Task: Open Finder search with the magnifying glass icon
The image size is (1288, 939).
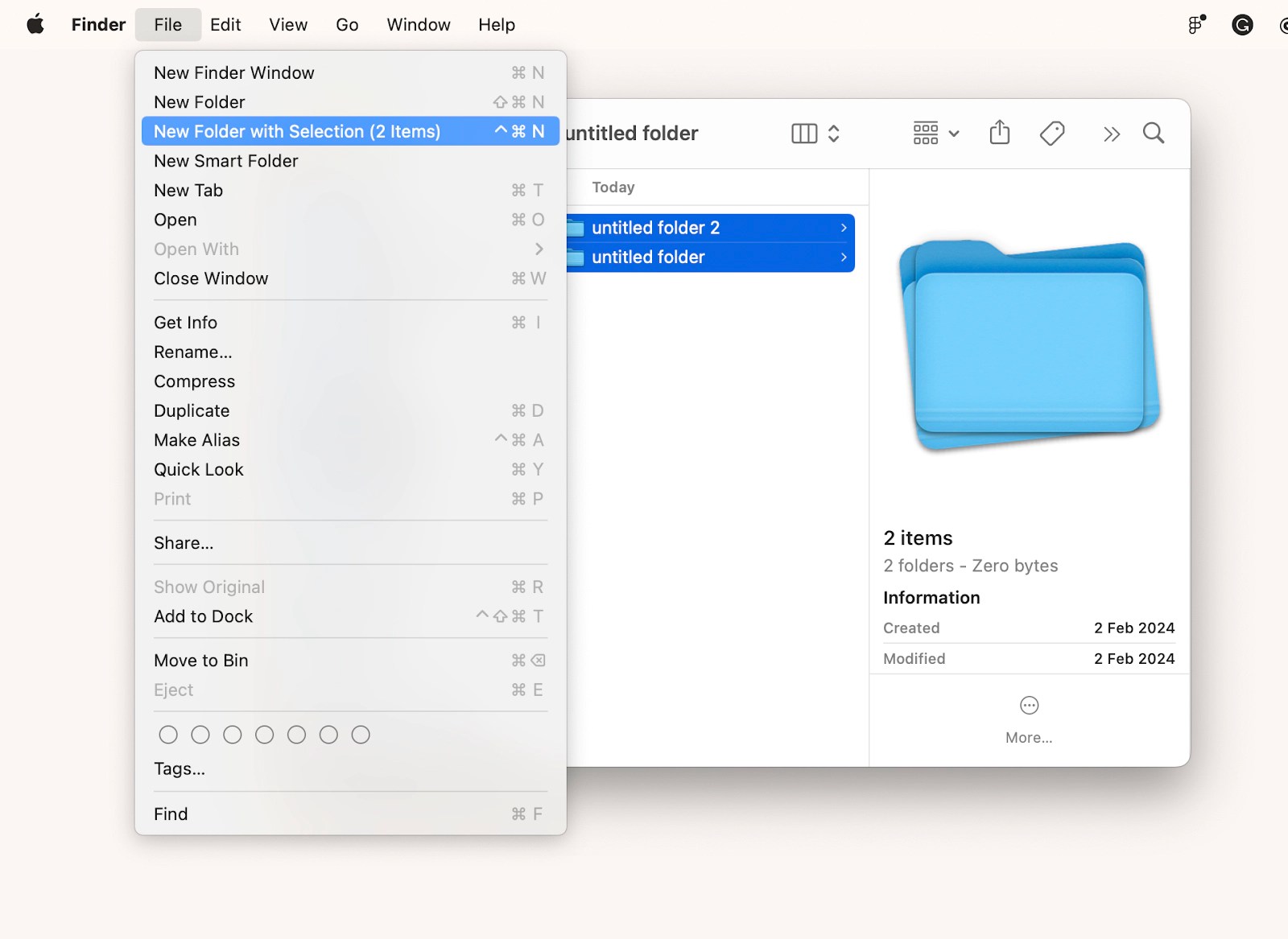Action: (x=1153, y=133)
